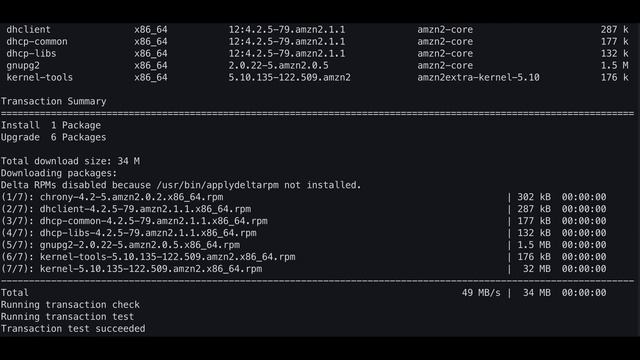The image size is (640, 360).
Task: Click the chrony-4.2-5 rpm download line
Action: pyautogui.click(x=304, y=197)
